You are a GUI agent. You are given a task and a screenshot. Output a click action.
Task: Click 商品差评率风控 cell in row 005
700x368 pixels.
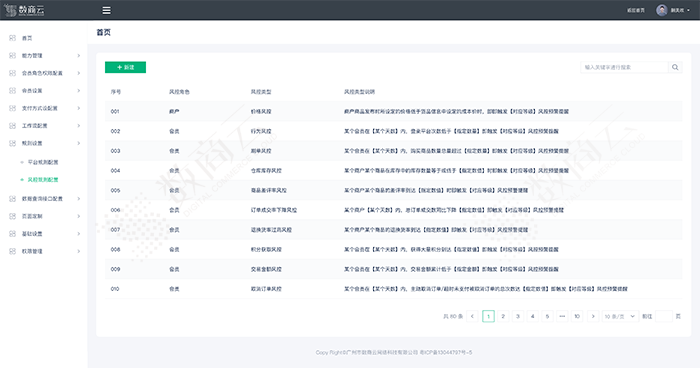pyautogui.click(x=269, y=190)
